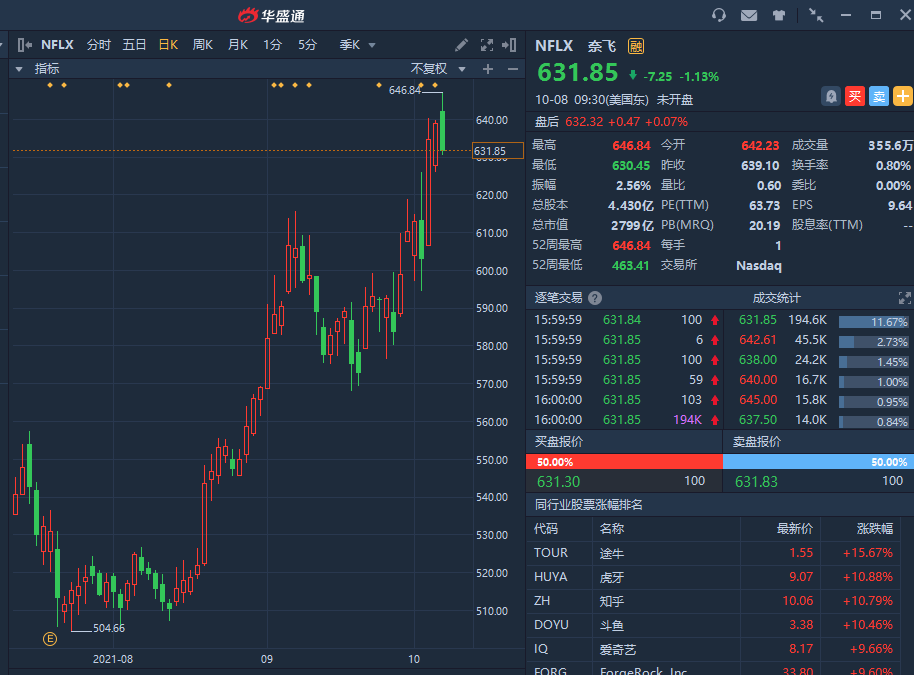Image resolution: width=914 pixels, height=675 pixels.
Task: Switch to 分时 intraday chart
Action: pos(99,45)
